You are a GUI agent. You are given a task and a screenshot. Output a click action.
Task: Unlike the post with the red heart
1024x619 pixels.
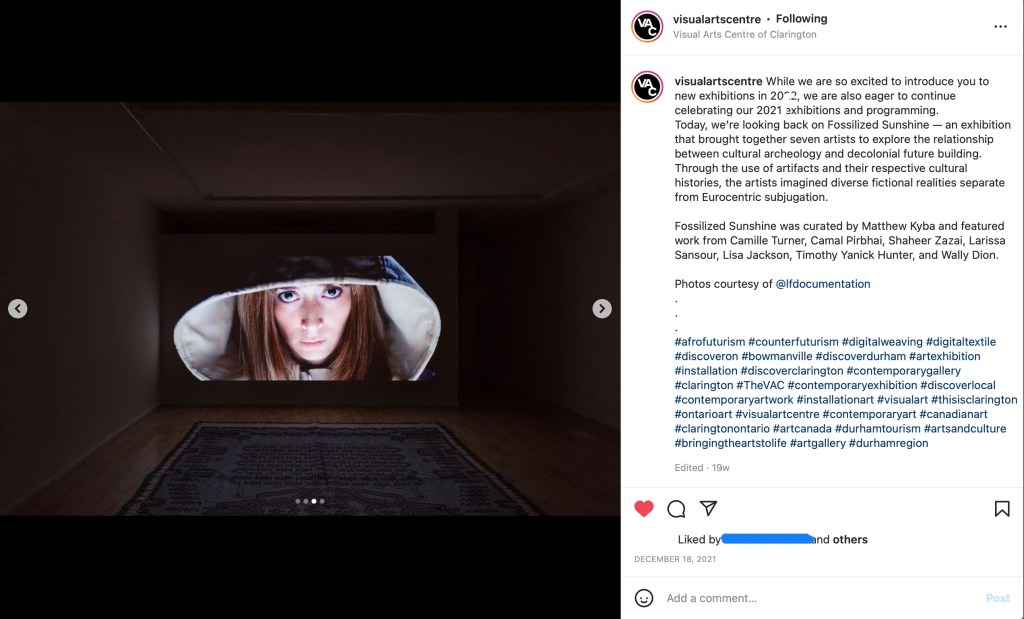click(644, 509)
